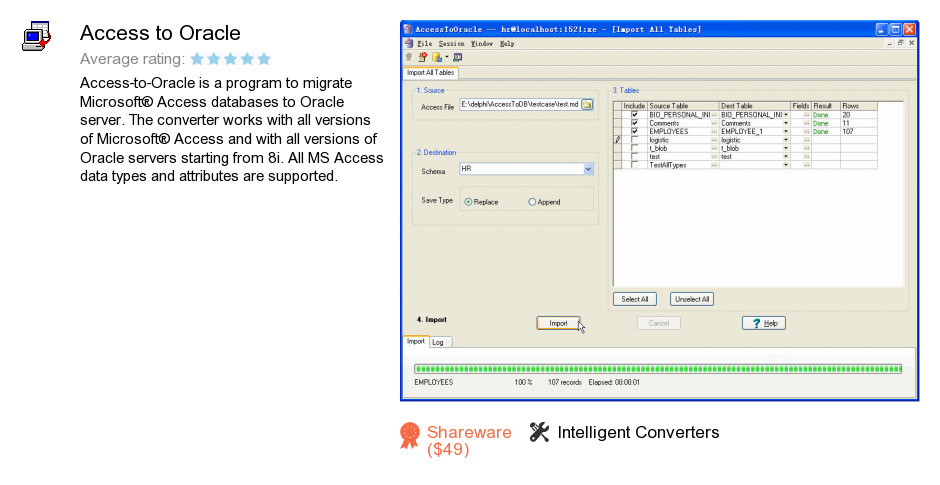Open empty Dest Table dropdown for TestAllTypes
This screenshot has width=940, height=485.
tap(786, 165)
